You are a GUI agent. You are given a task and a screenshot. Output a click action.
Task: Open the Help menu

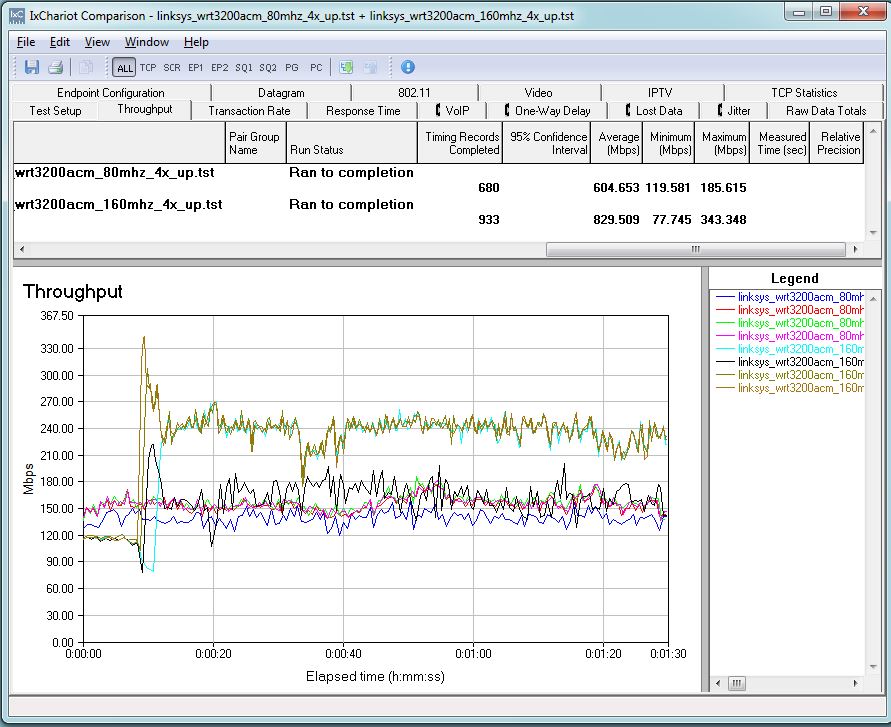pos(196,42)
